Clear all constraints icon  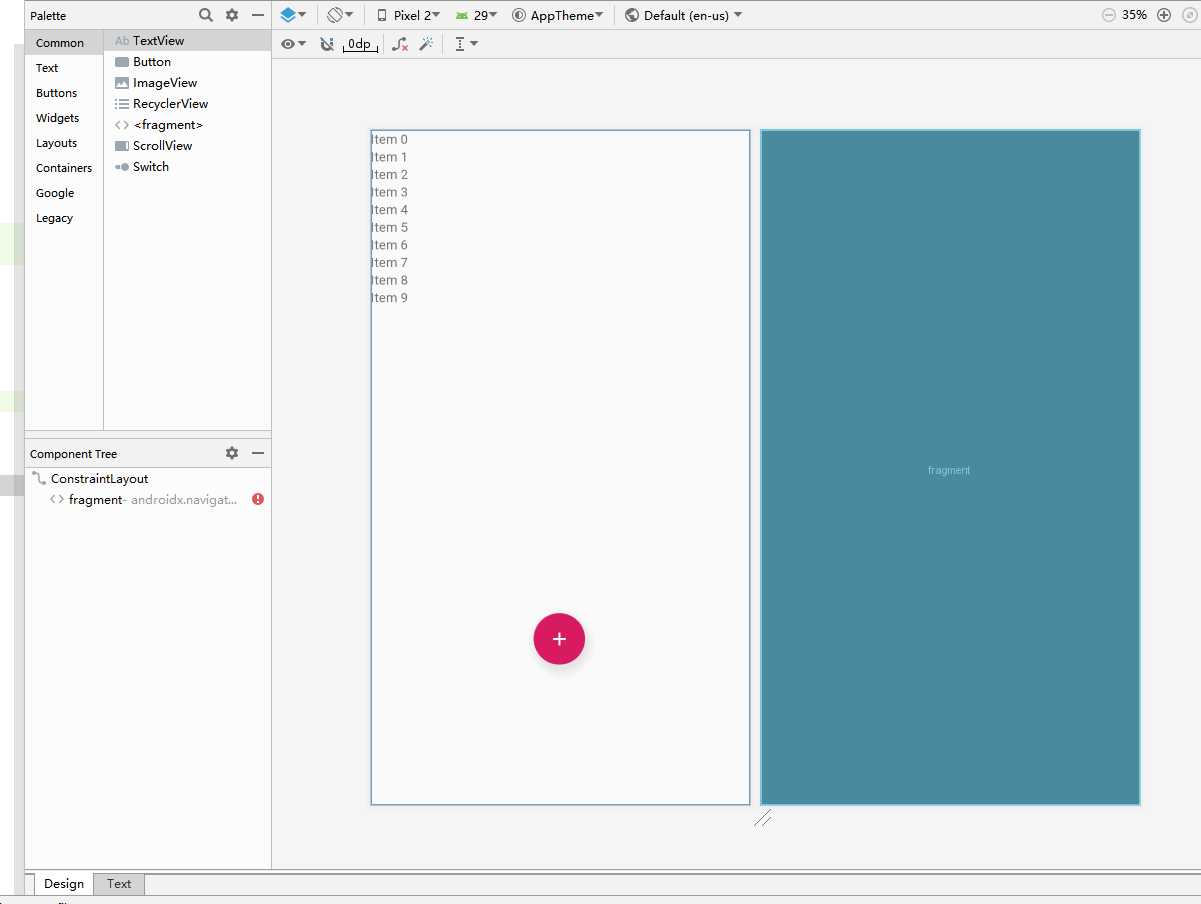(400, 44)
